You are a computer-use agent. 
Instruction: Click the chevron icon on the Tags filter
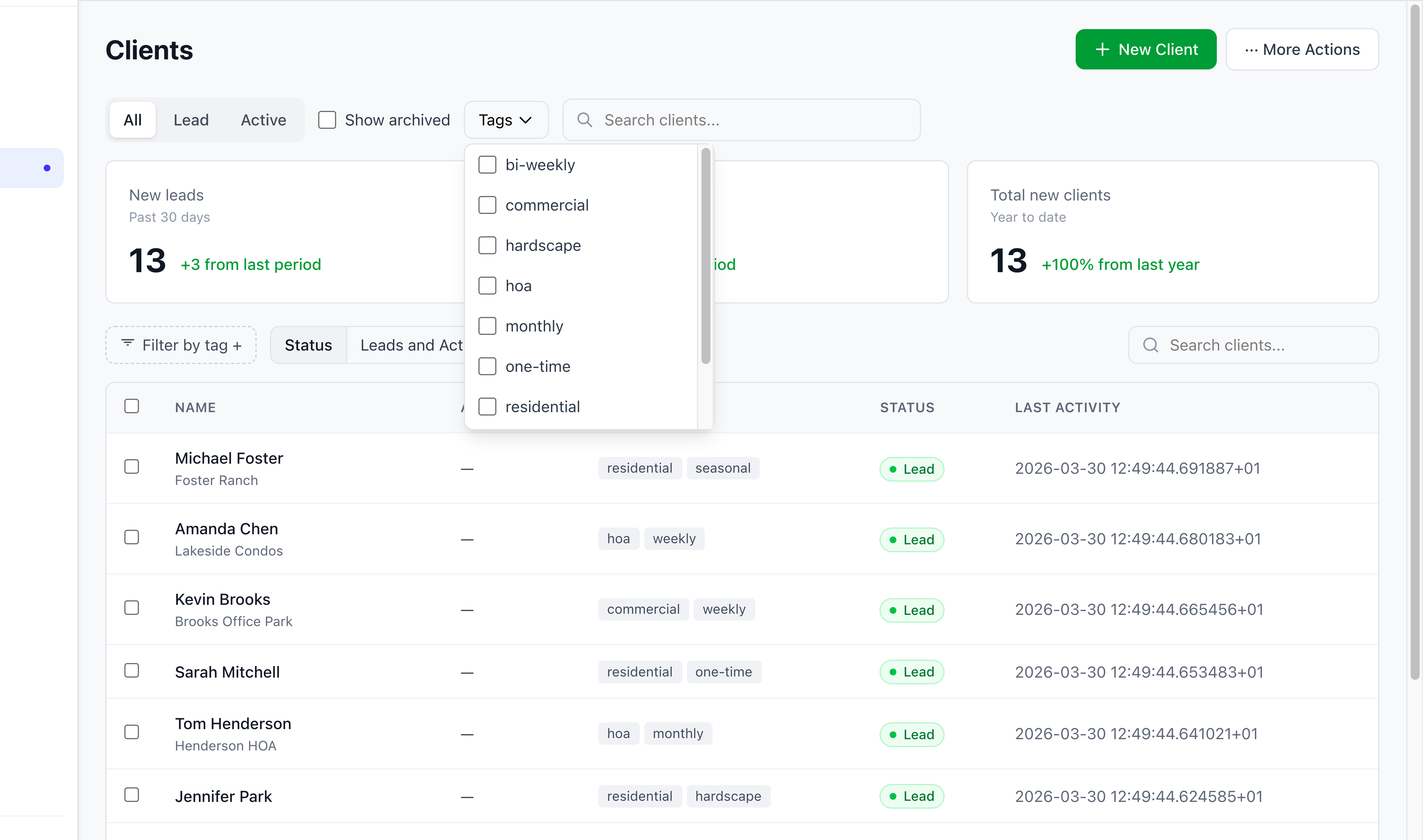pos(526,120)
